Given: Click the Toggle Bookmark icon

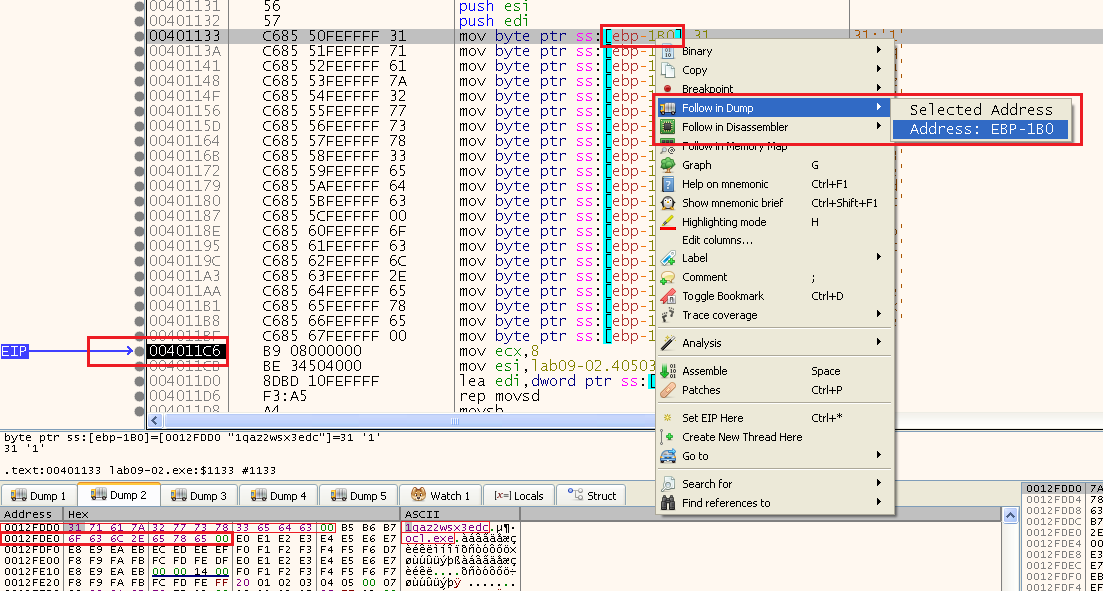Looking at the screenshot, I should point(668,296).
